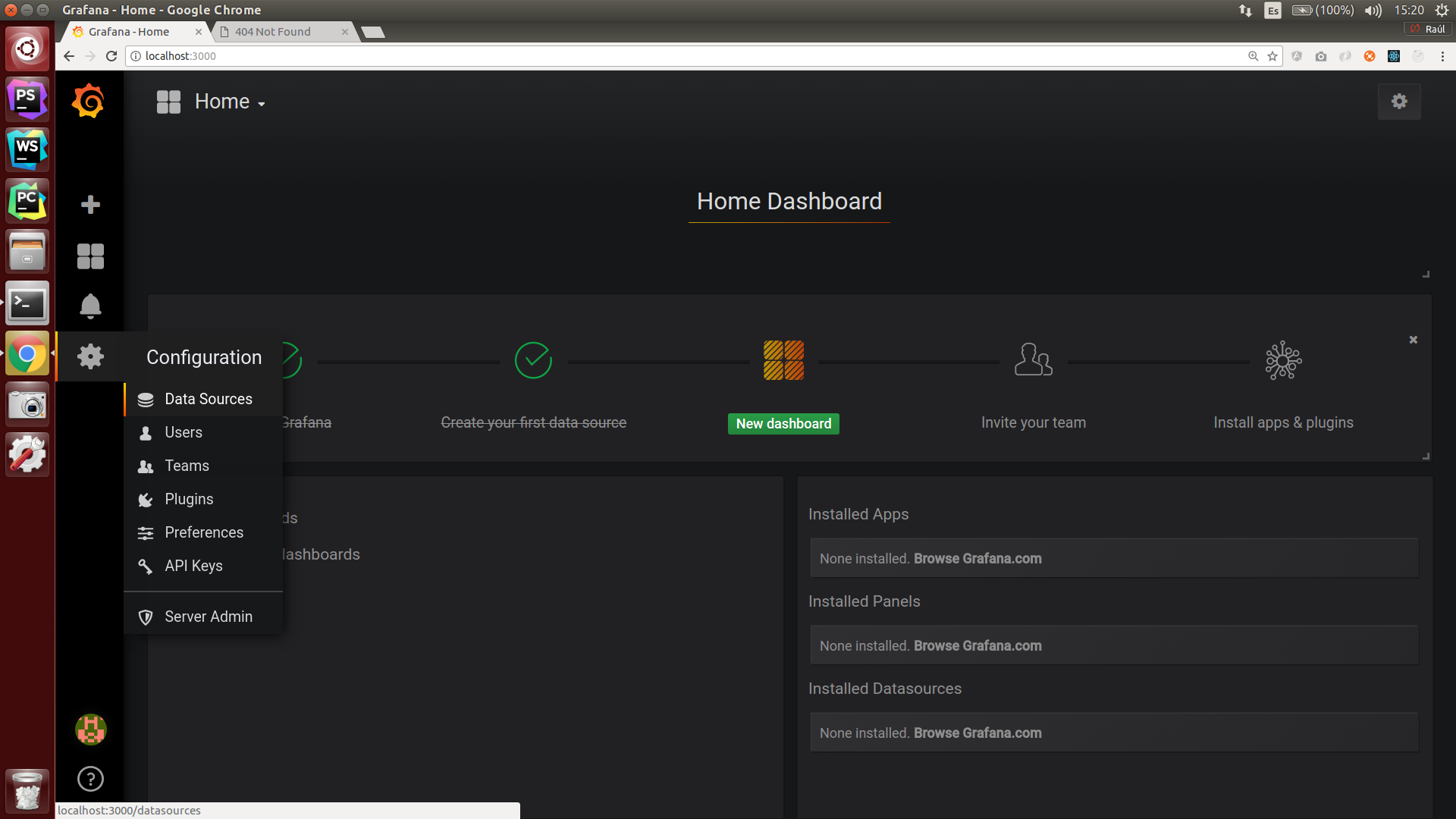The height and width of the screenshot is (819, 1456).
Task: Click the Grafana logo in sidebar
Action: point(89,101)
